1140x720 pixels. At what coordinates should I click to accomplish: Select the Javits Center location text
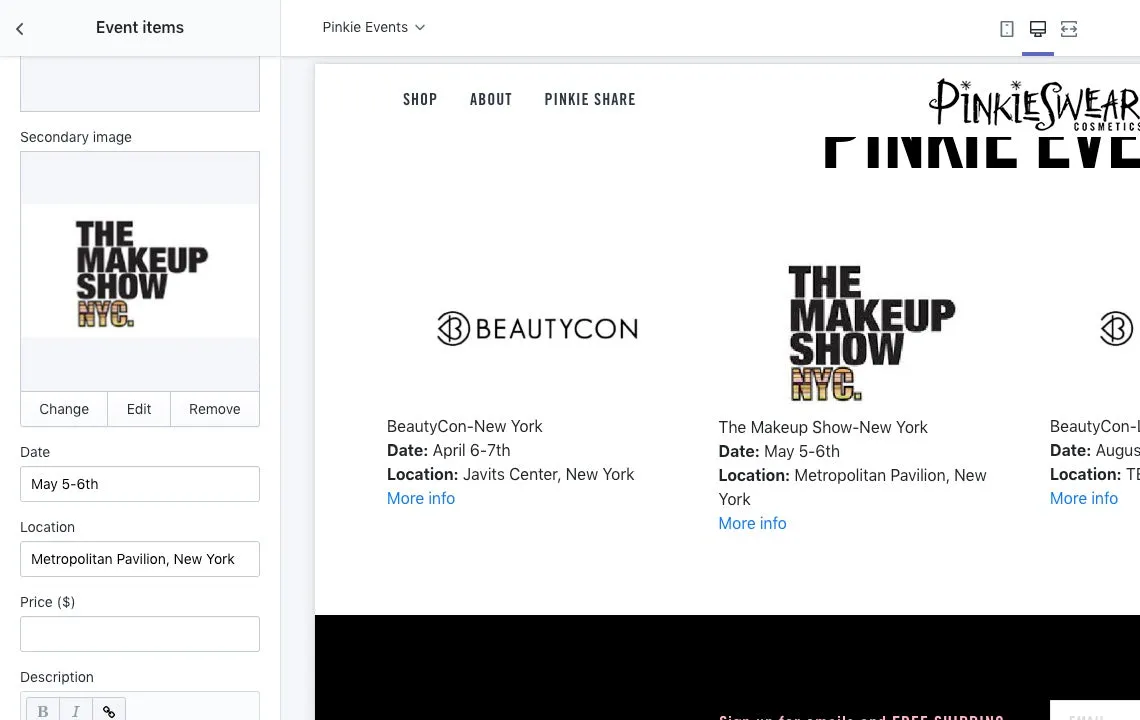548,474
